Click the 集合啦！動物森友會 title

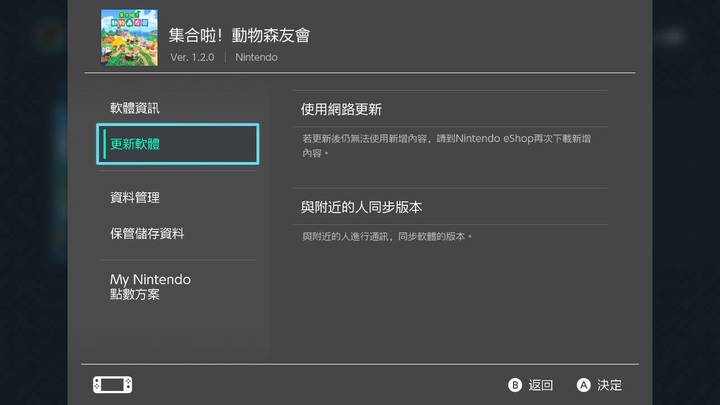tap(239, 35)
